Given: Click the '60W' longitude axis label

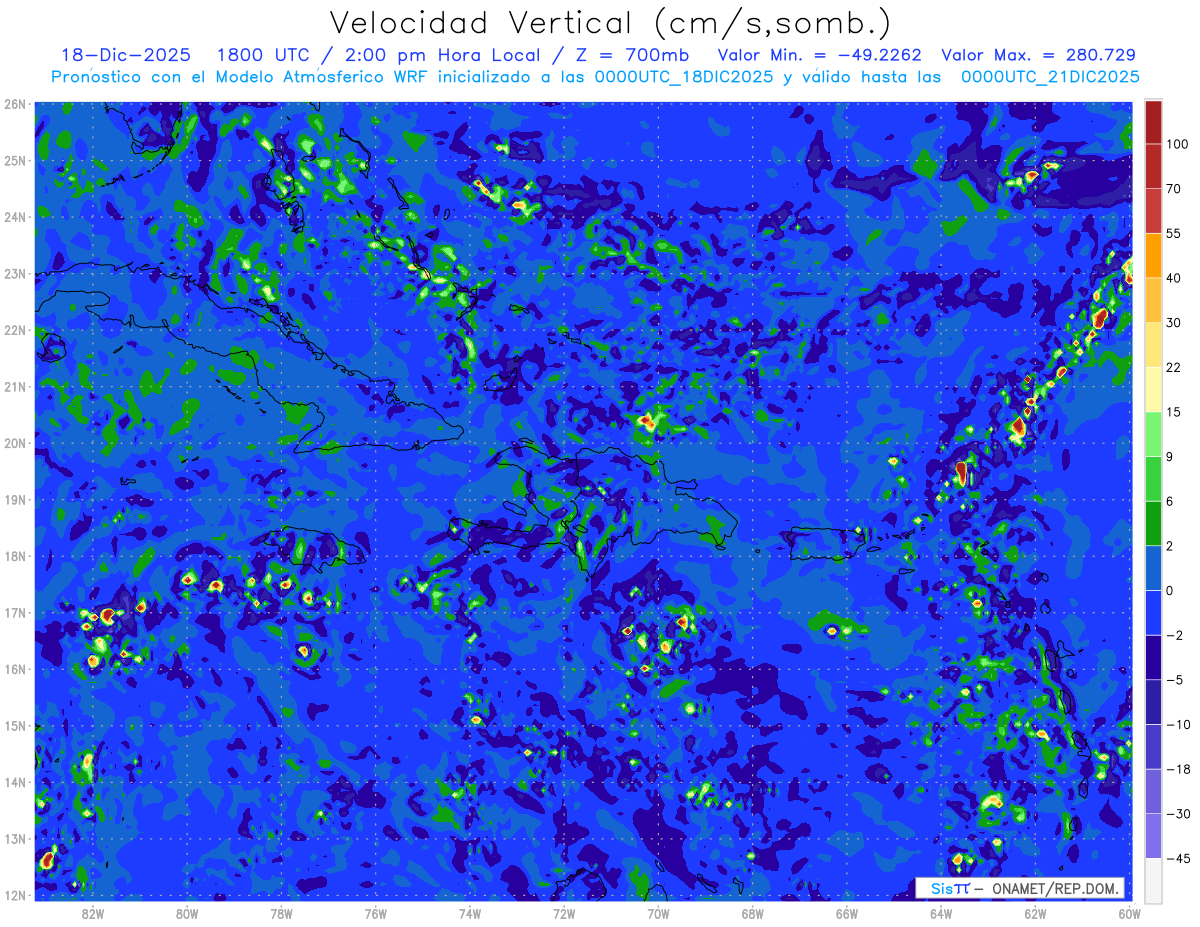Looking at the screenshot, I should [x=1129, y=913].
